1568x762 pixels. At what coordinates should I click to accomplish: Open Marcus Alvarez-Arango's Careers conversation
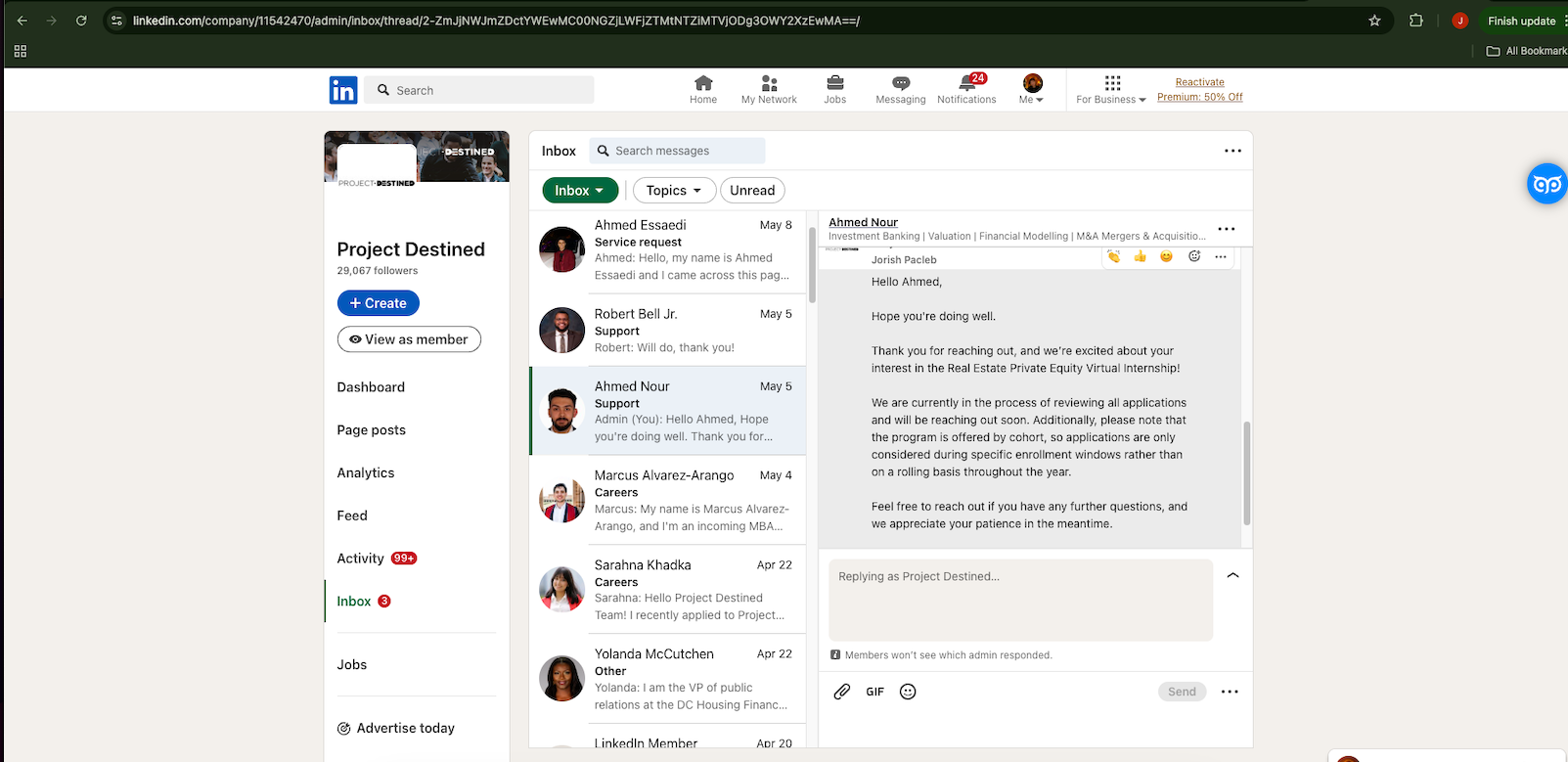tap(668, 500)
